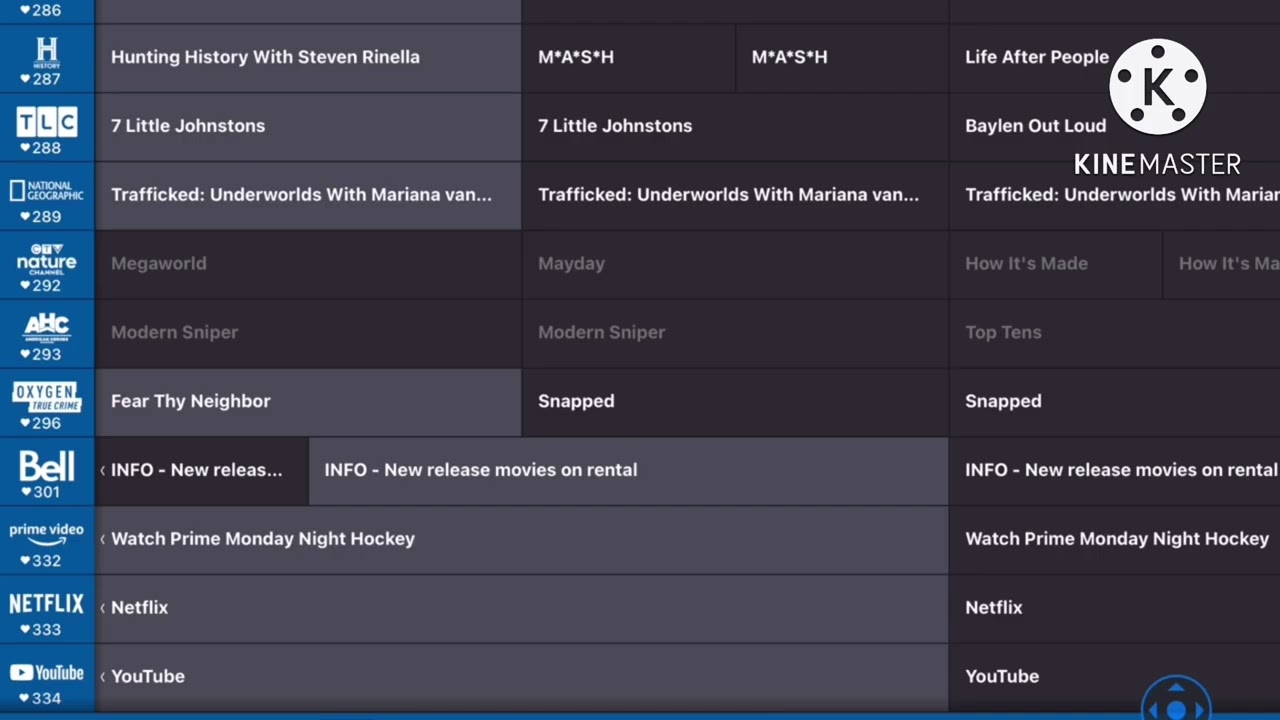Select the later Netflix listing
Screen dimensions: 1280x720
coord(1115,607)
